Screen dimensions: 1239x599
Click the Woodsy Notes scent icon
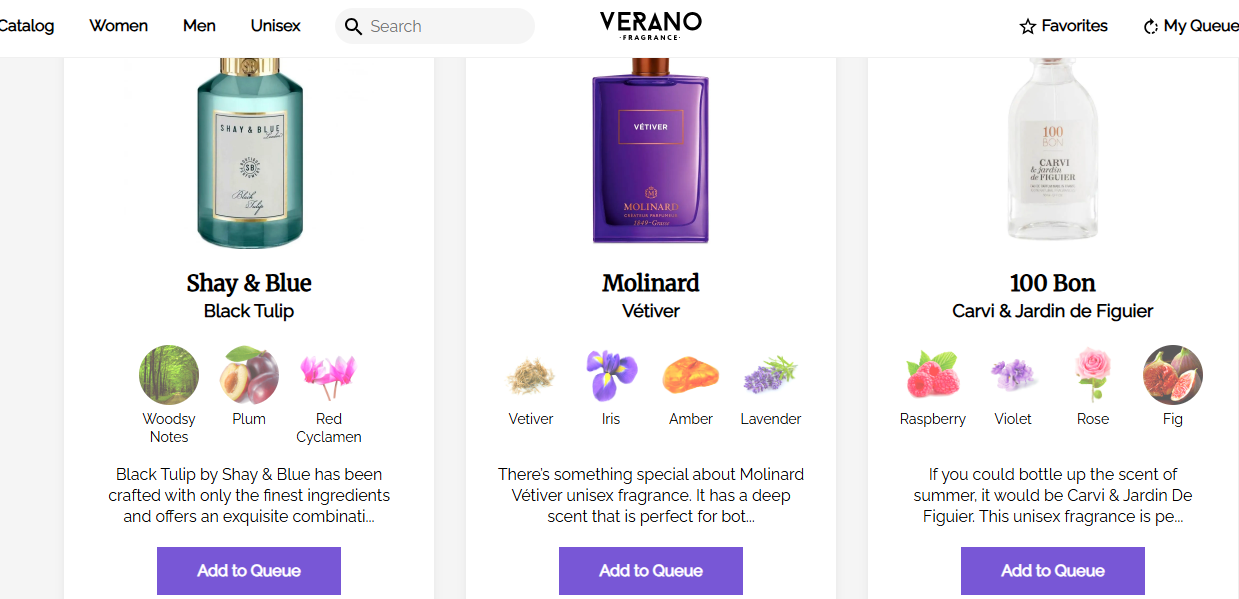pos(169,376)
